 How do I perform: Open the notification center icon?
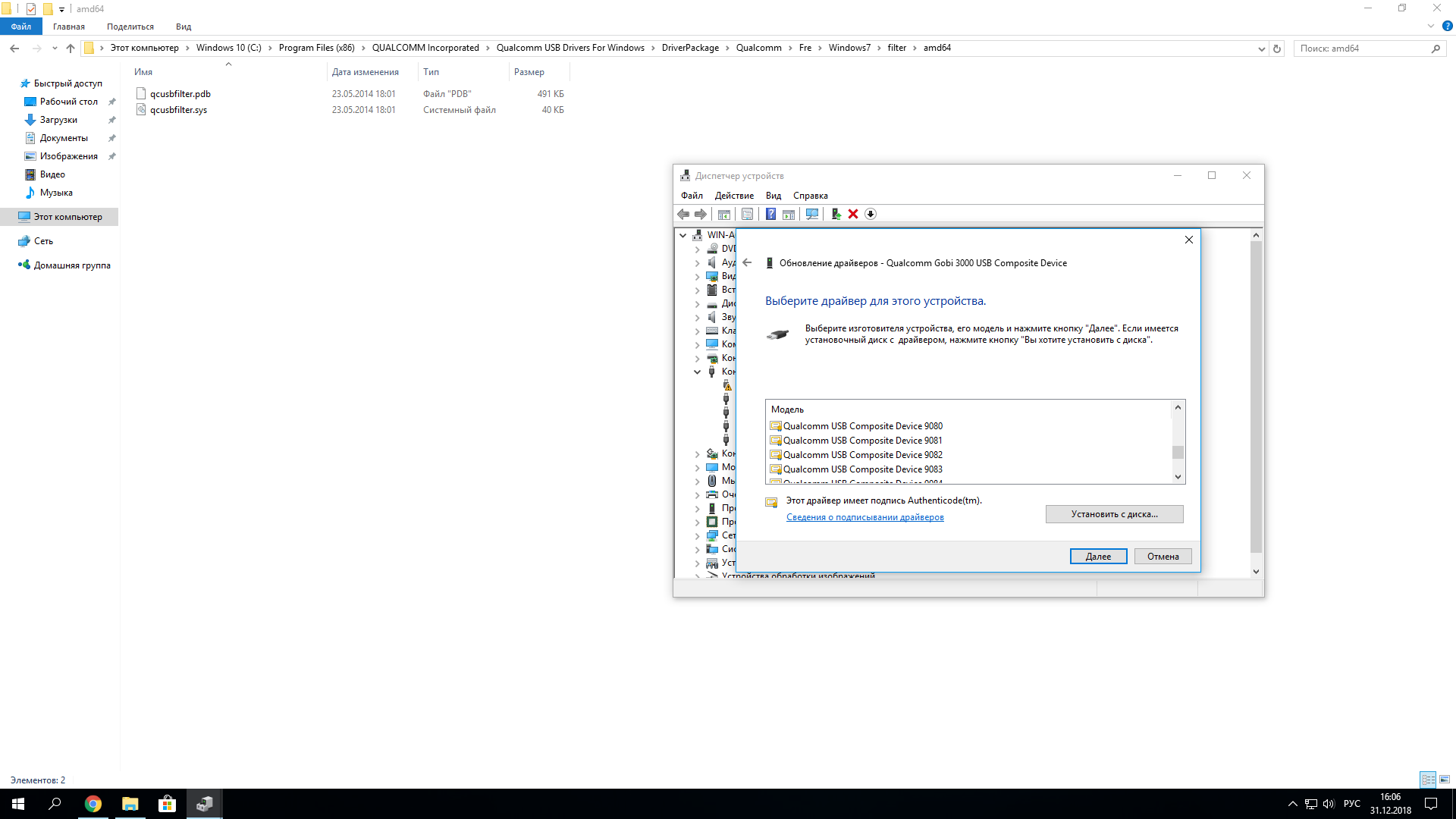1431,804
